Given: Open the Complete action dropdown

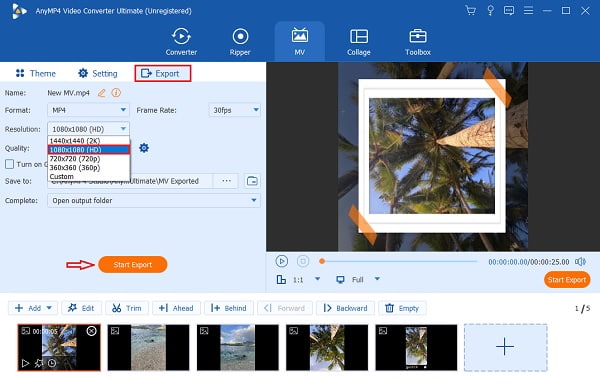Looking at the screenshot, I should tap(154, 201).
